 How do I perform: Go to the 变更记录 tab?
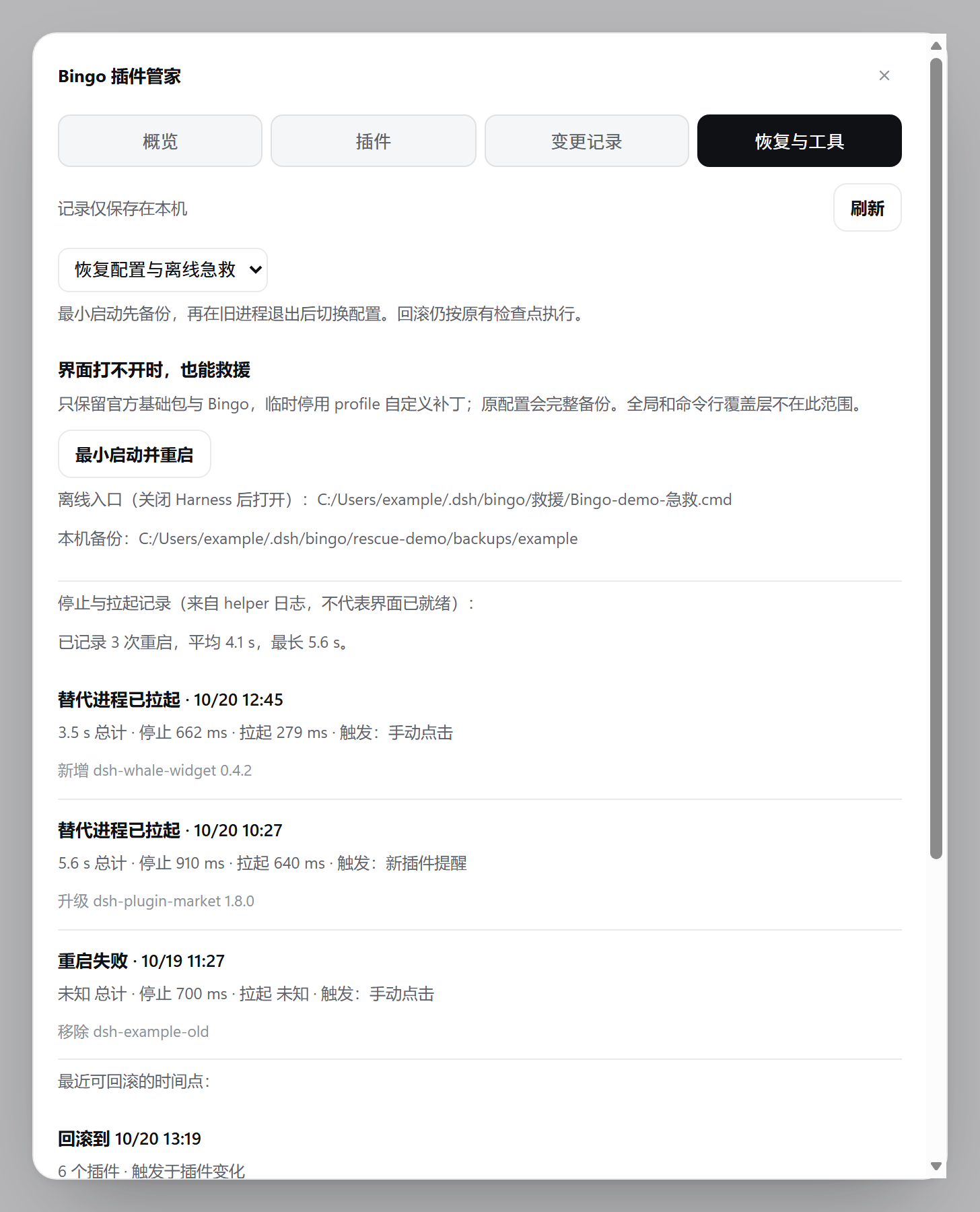pos(587,141)
